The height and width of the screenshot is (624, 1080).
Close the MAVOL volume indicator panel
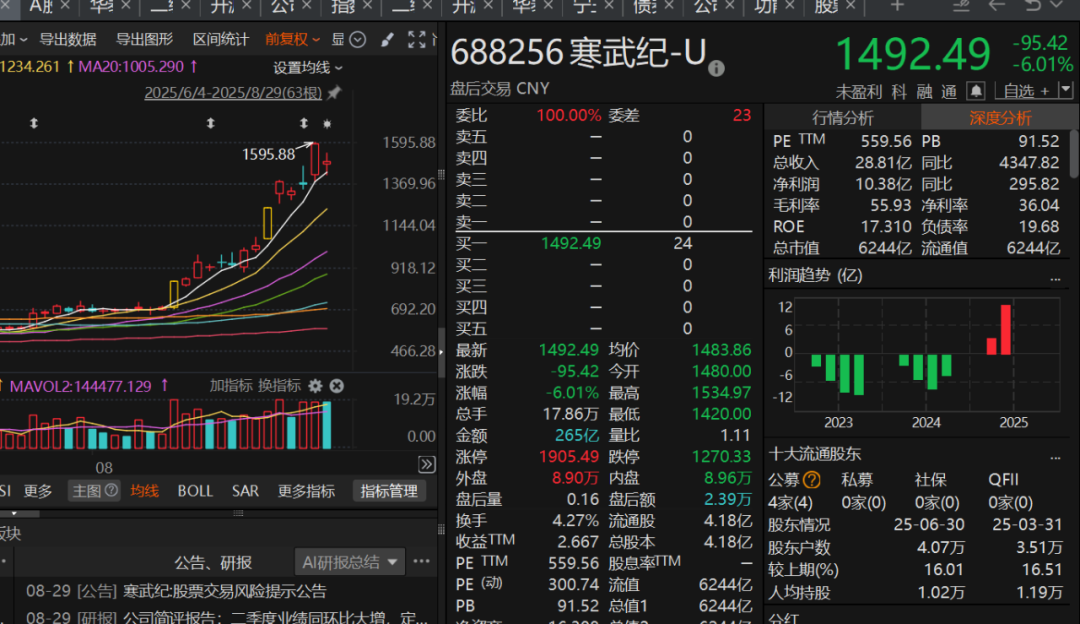click(337, 386)
